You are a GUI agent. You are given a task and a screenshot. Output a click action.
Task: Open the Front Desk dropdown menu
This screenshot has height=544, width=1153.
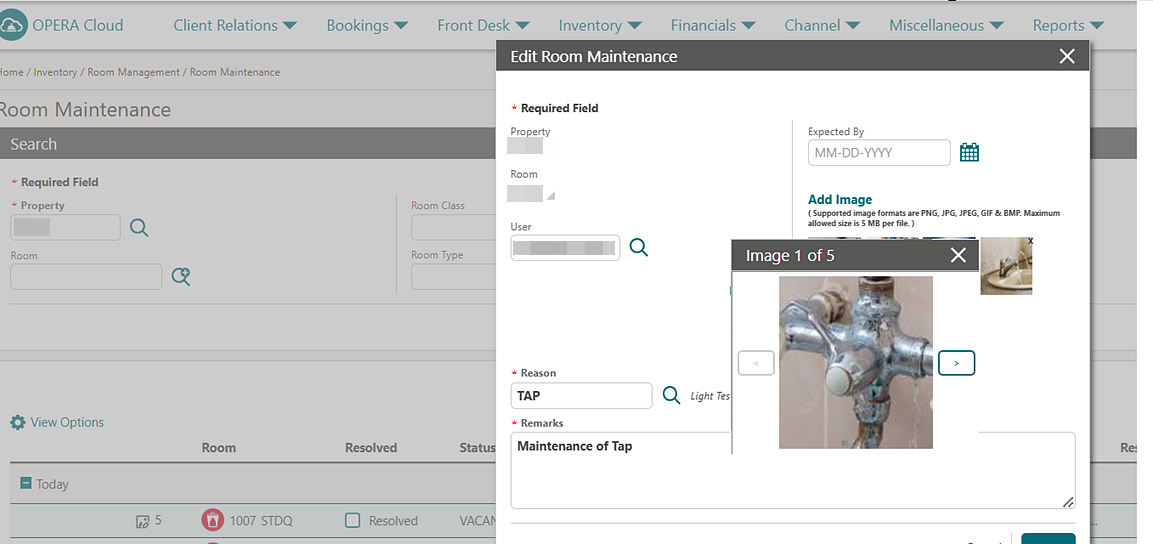click(483, 25)
